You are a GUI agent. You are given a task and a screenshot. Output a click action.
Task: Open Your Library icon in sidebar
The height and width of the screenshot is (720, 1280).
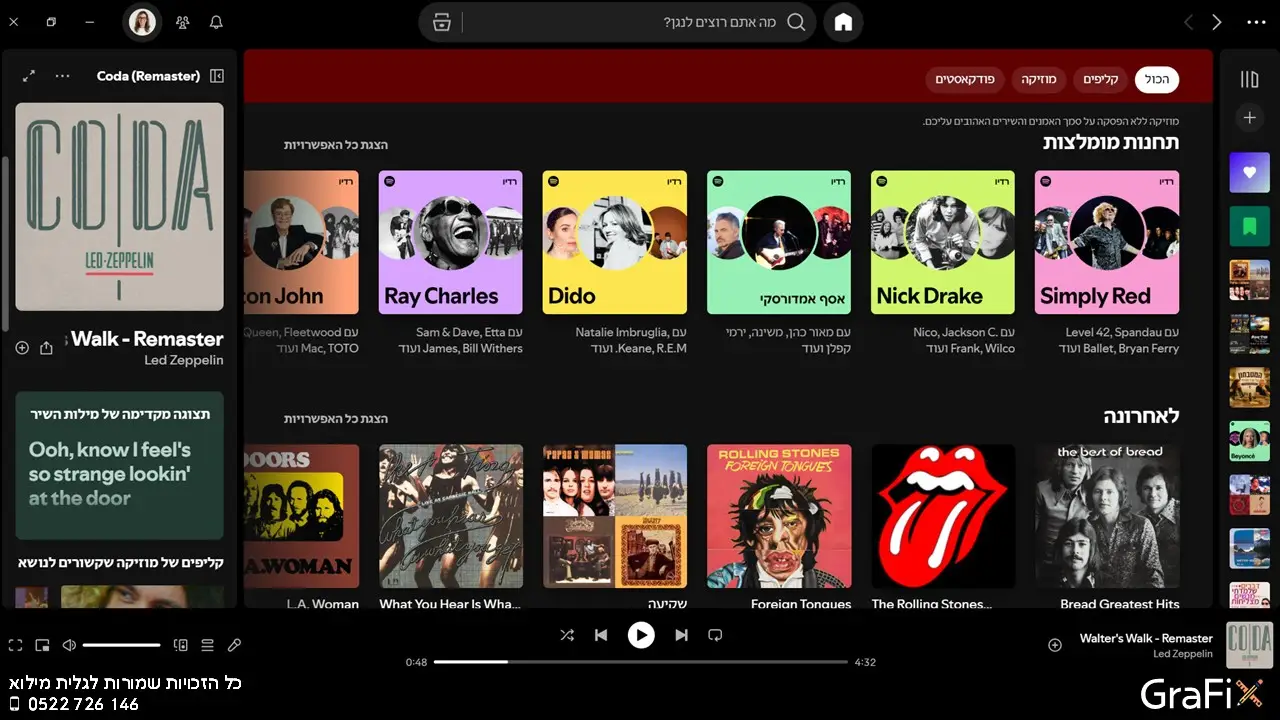coord(1249,79)
